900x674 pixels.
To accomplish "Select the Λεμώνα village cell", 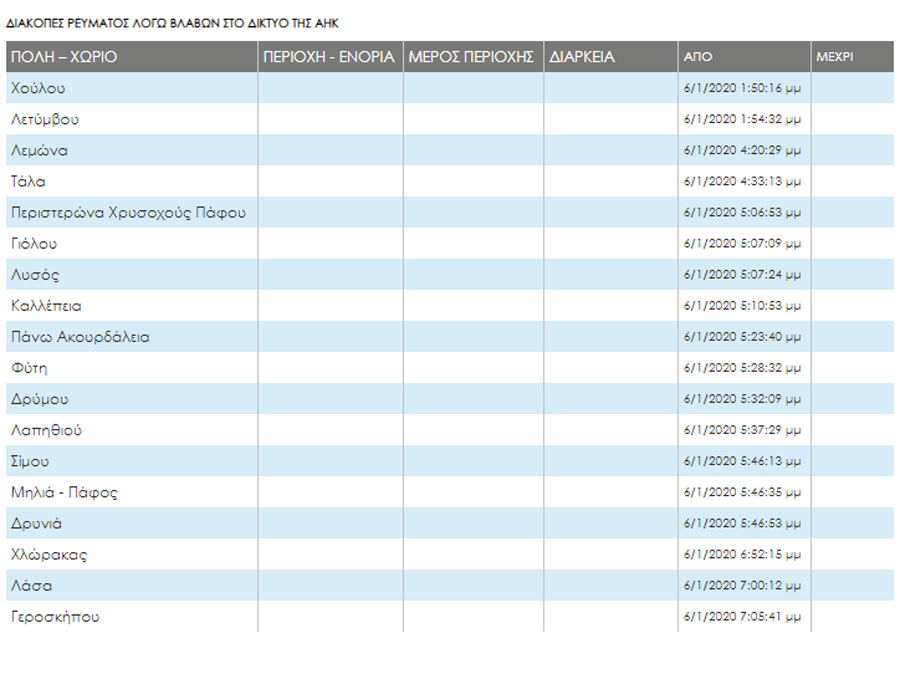I will pyautogui.click(x=132, y=150).
